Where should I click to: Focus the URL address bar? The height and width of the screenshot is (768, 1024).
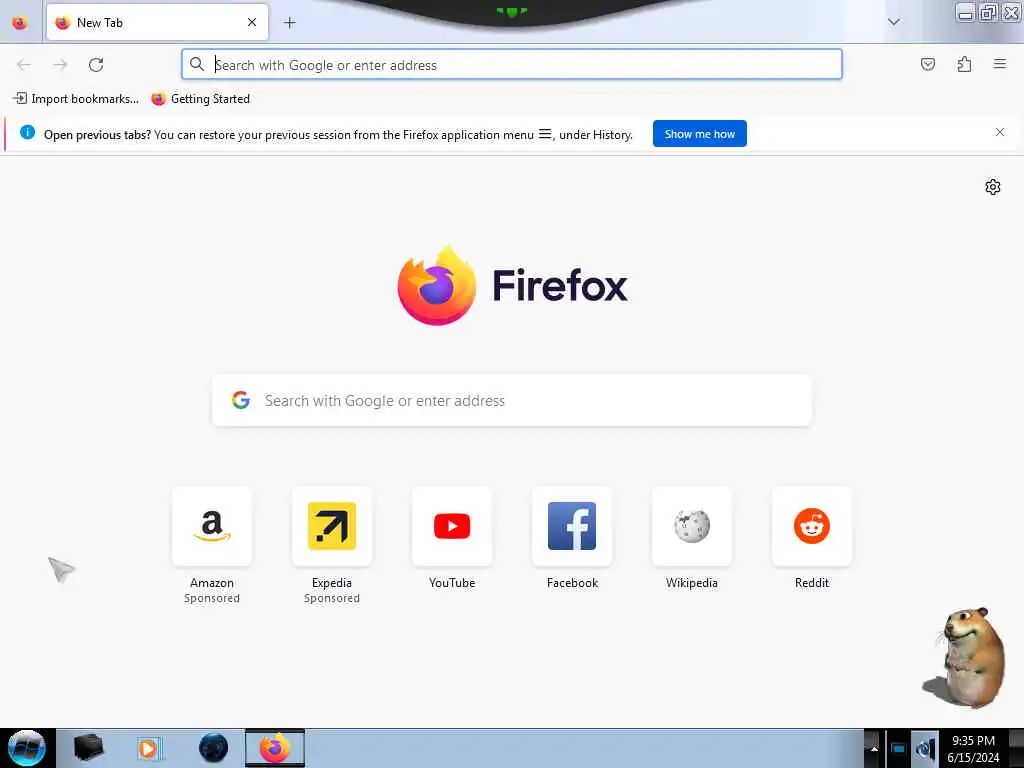click(x=511, y=65)
